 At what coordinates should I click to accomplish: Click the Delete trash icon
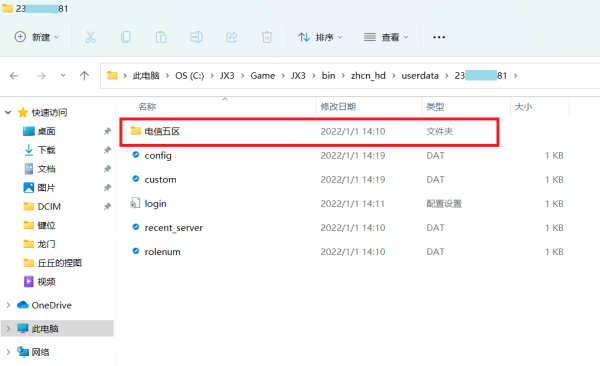click(x=267, y=37)
